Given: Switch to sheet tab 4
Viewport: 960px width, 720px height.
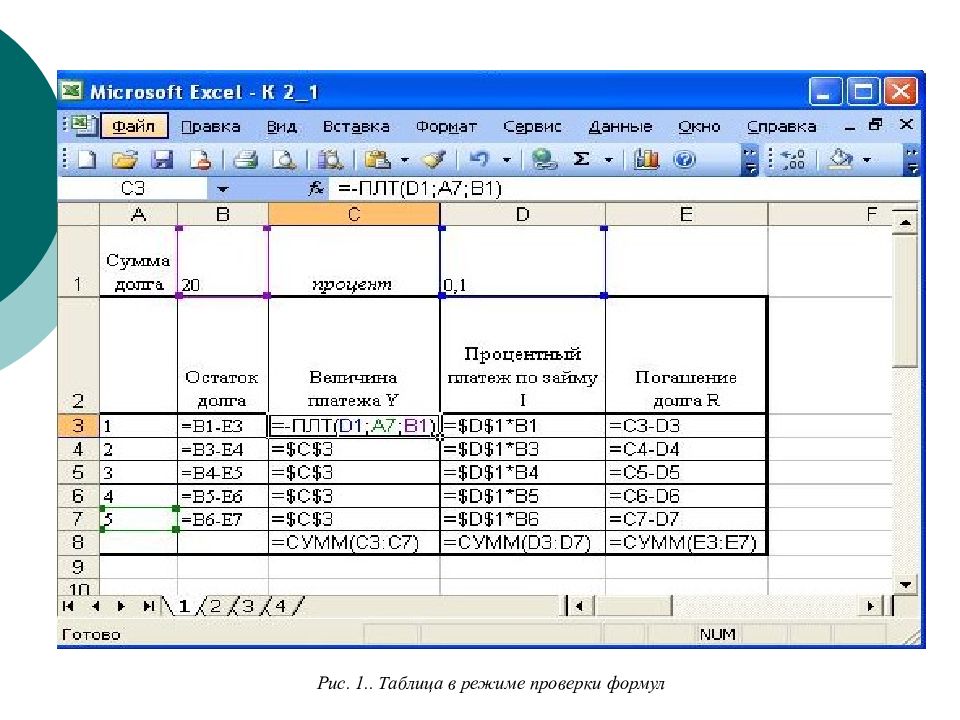Looking at the screenshot, I should pyautogui.click(x=280, y=606).
